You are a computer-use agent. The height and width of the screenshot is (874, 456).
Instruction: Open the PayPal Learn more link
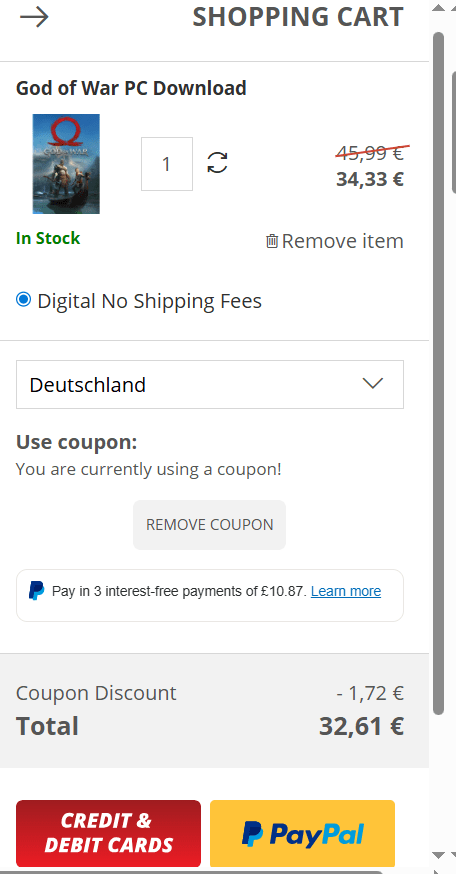346,591
